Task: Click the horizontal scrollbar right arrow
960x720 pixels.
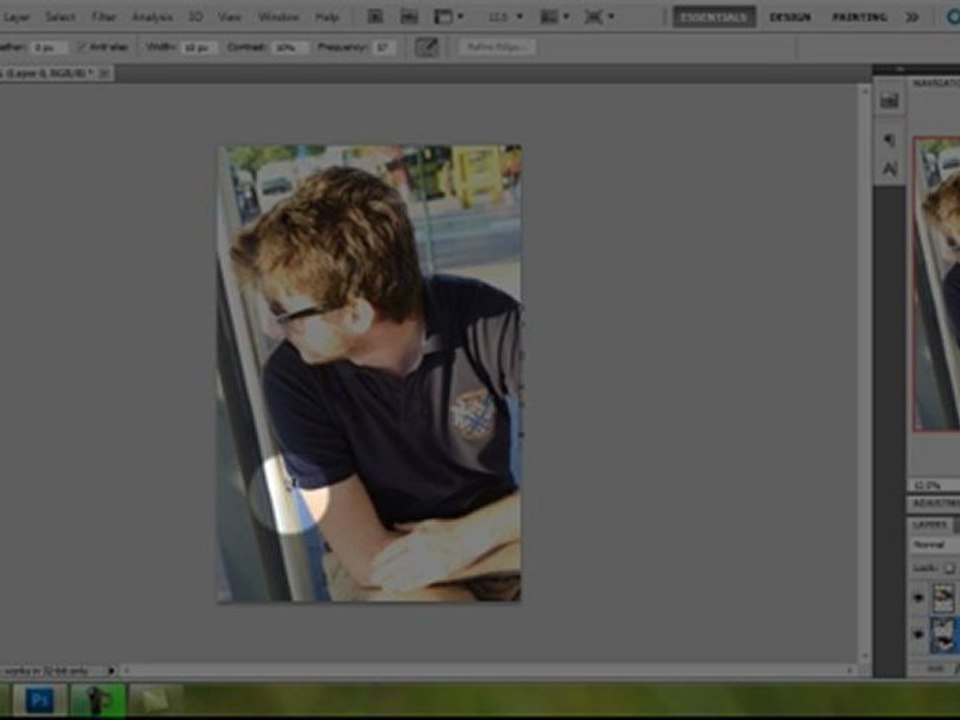Action: click(850, 670)
